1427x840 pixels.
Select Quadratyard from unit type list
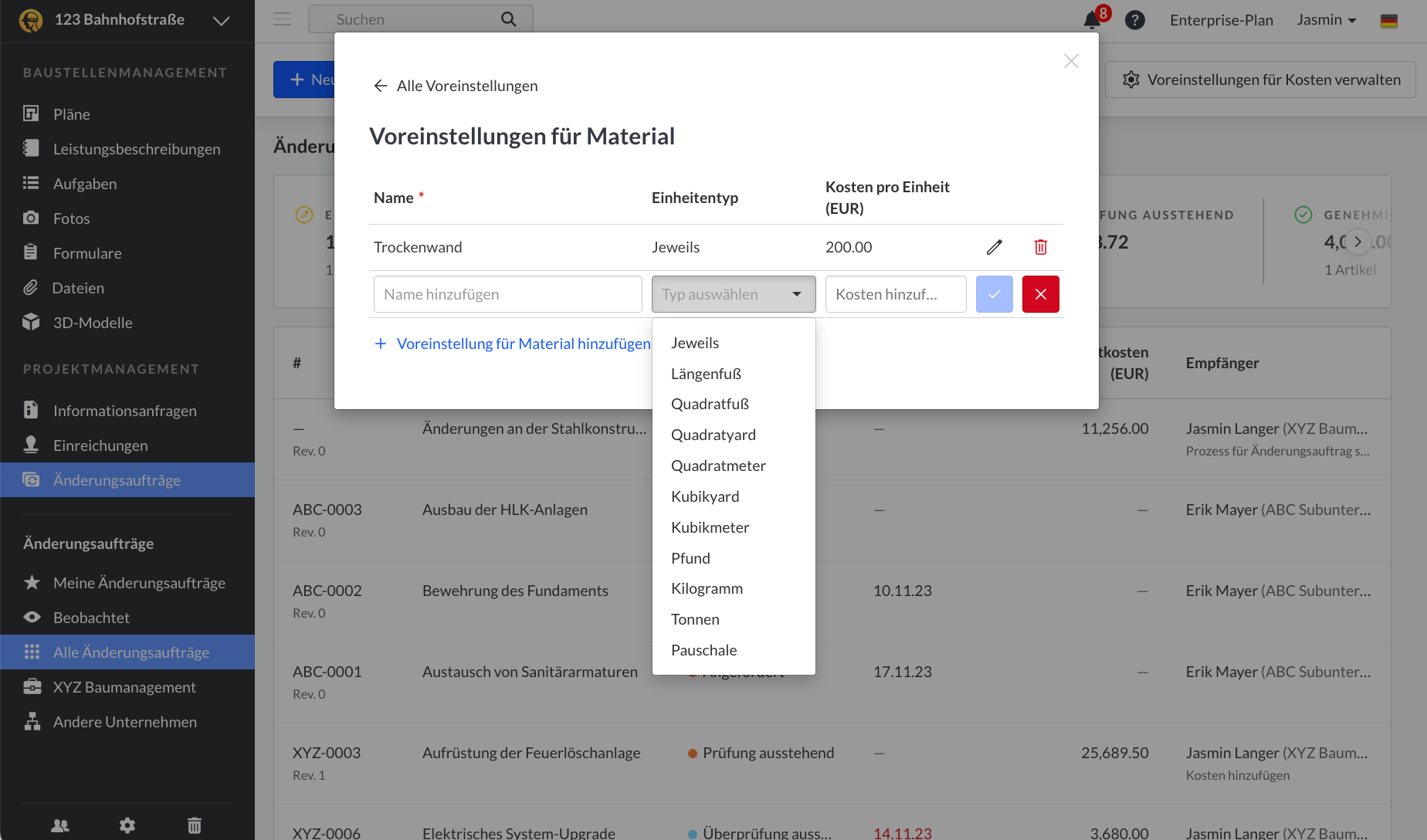[734, 435]
